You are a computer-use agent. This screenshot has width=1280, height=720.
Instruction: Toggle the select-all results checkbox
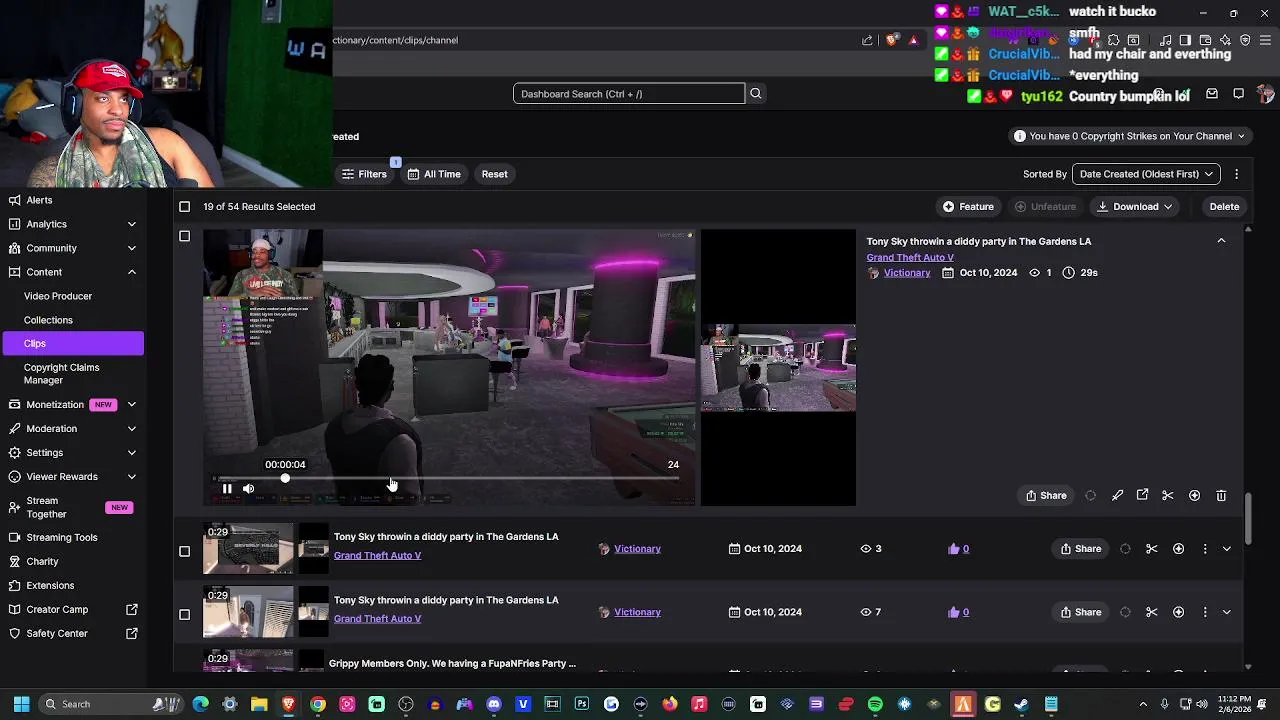pyautogui.click(x=184, y=207)
